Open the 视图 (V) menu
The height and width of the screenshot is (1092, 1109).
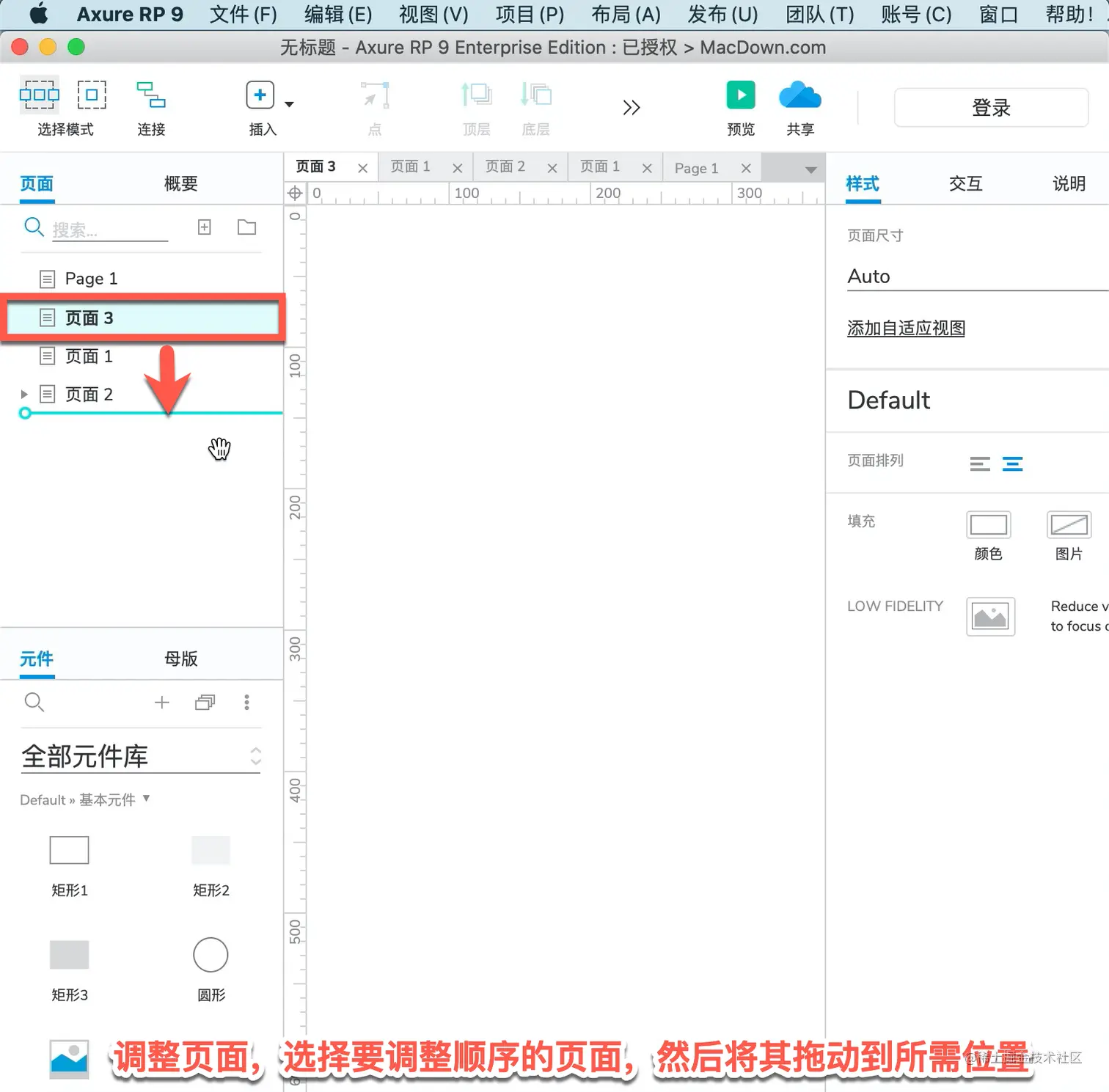(433, 14)
